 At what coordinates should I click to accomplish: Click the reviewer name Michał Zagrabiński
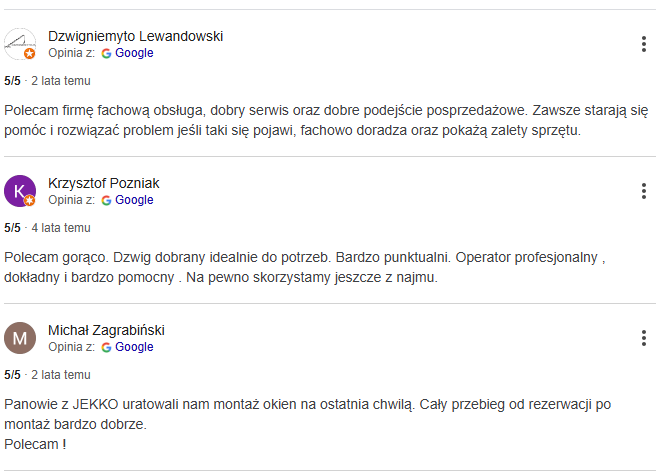(x=106, y=330)
